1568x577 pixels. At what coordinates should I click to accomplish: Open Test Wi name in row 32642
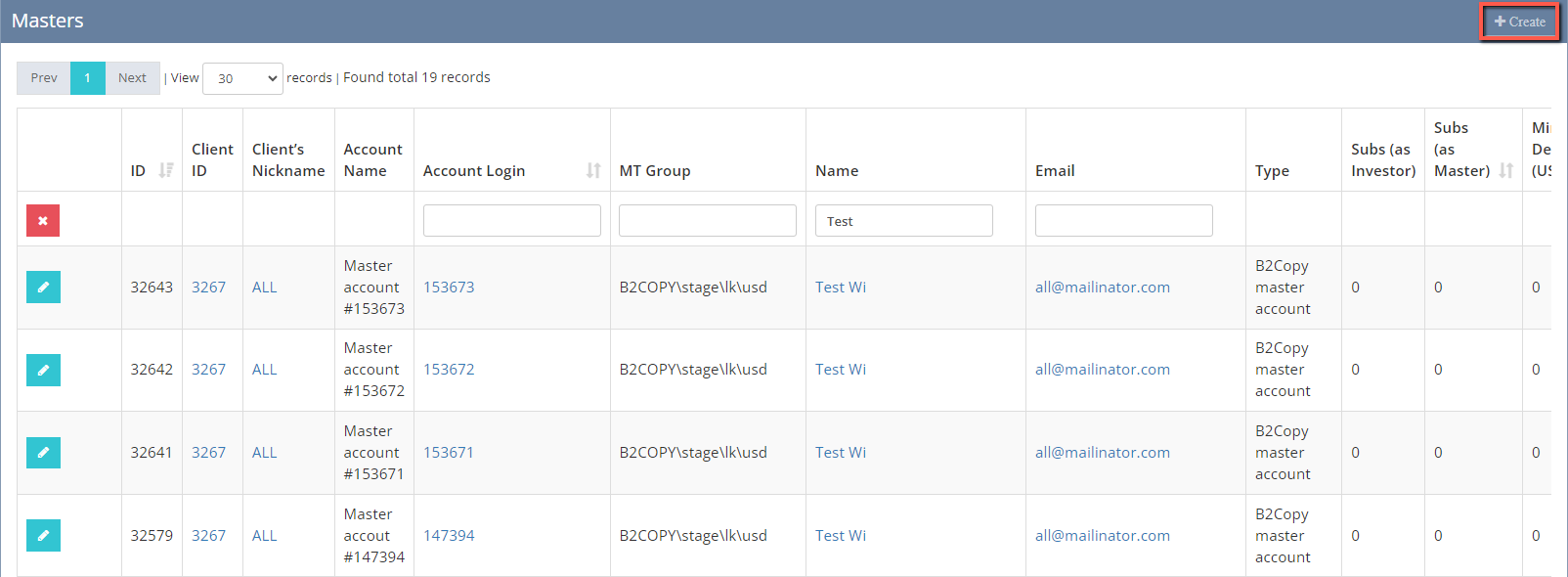click(841, 370)
